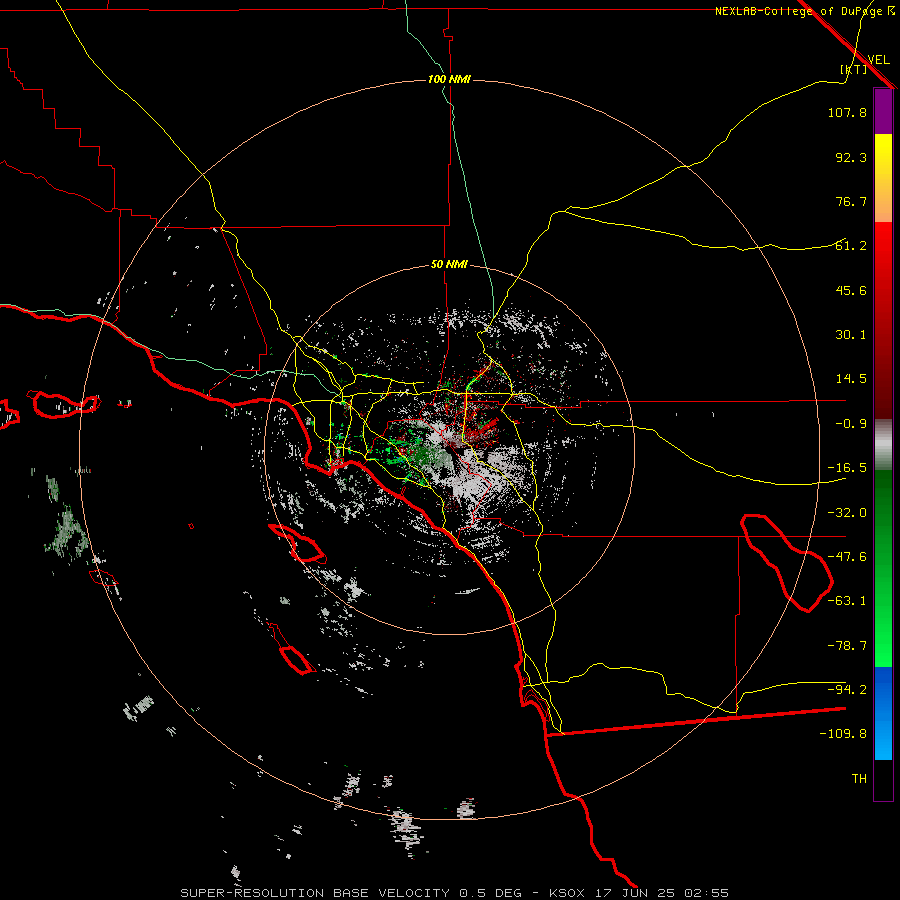Click the -16.5 velocity scale value
This screenshot has height=900, width=900.
[x=847, y=468]
